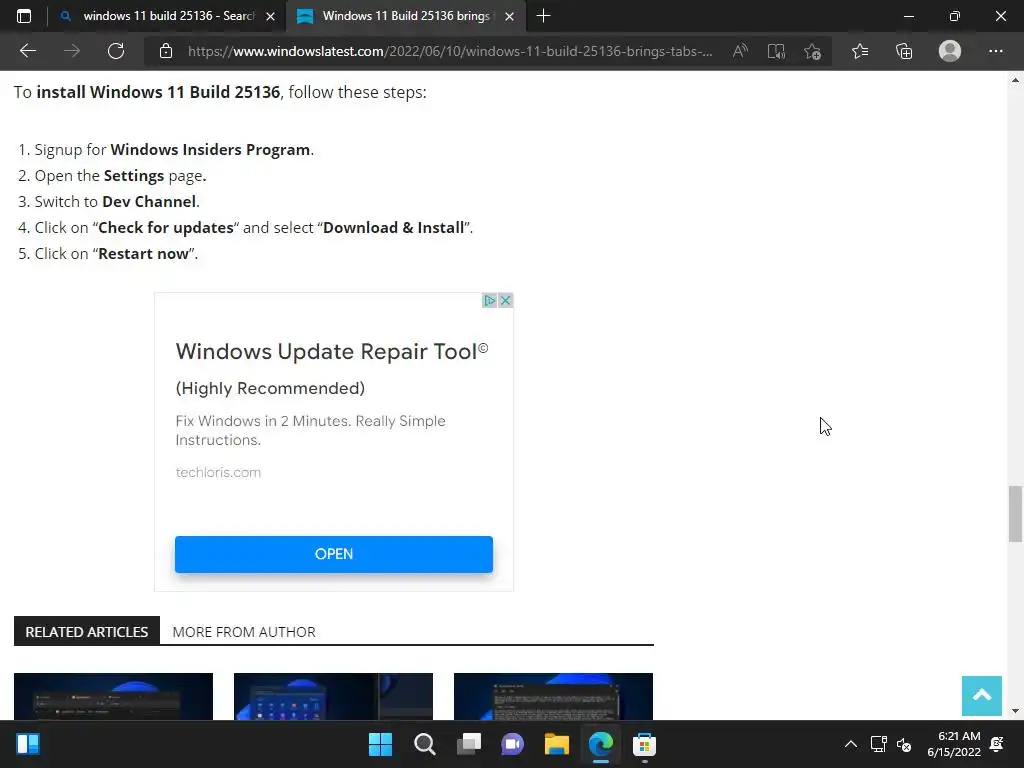Switch to MORE FROM AUTHOR tab

[244, 632]
